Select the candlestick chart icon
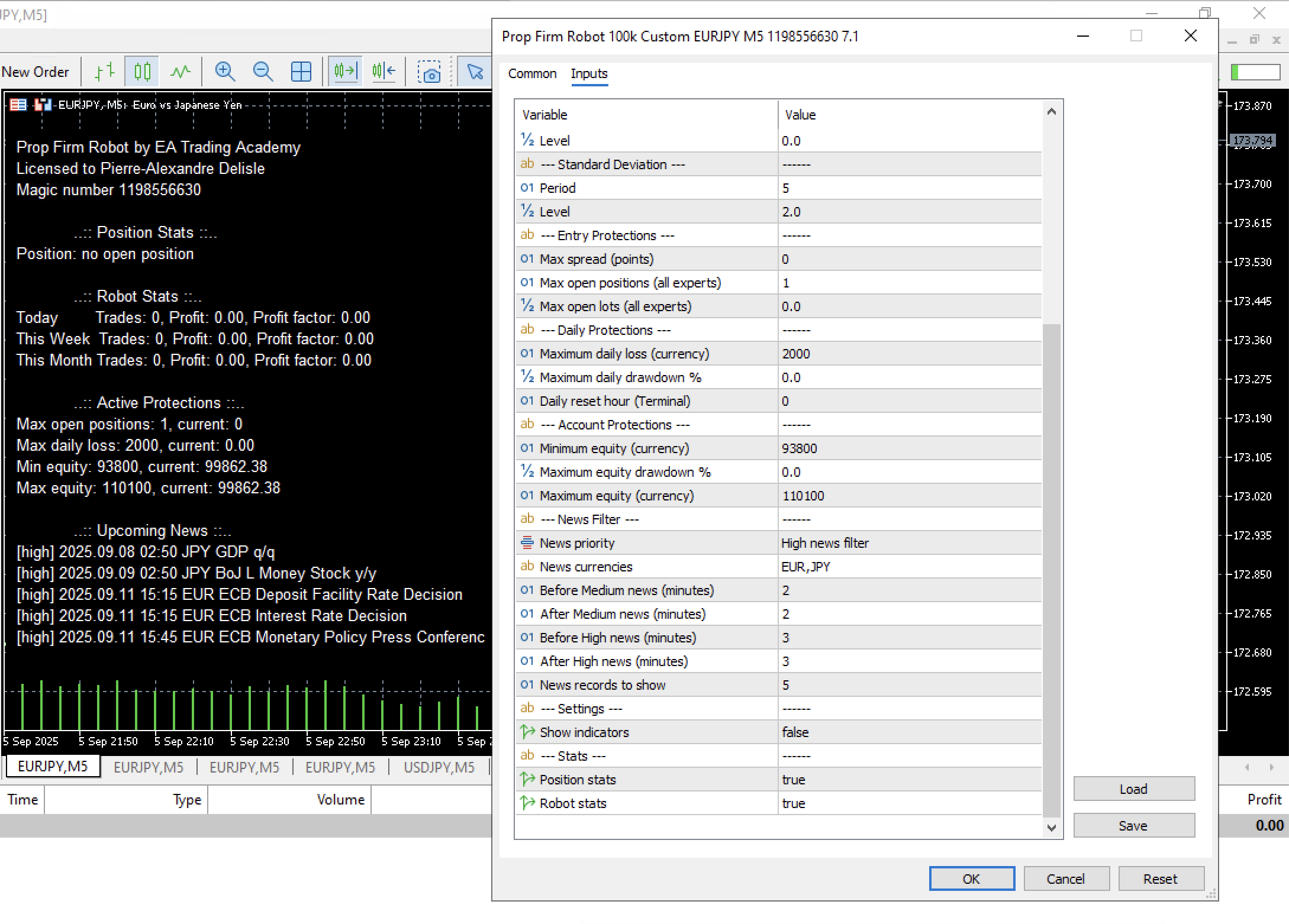This screenshot has height=924, width=1289. 142,72
